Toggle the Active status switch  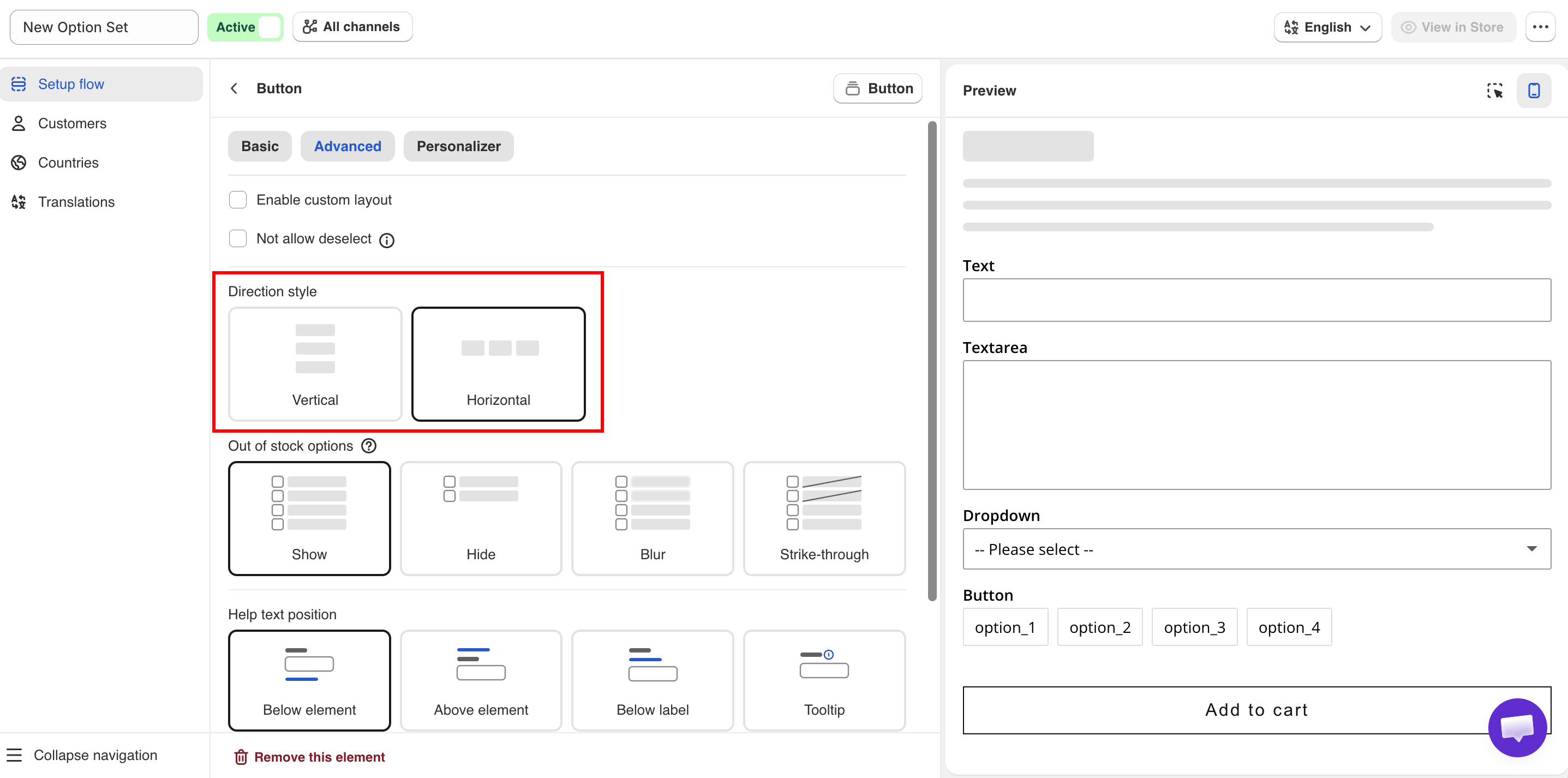[246, 27]
